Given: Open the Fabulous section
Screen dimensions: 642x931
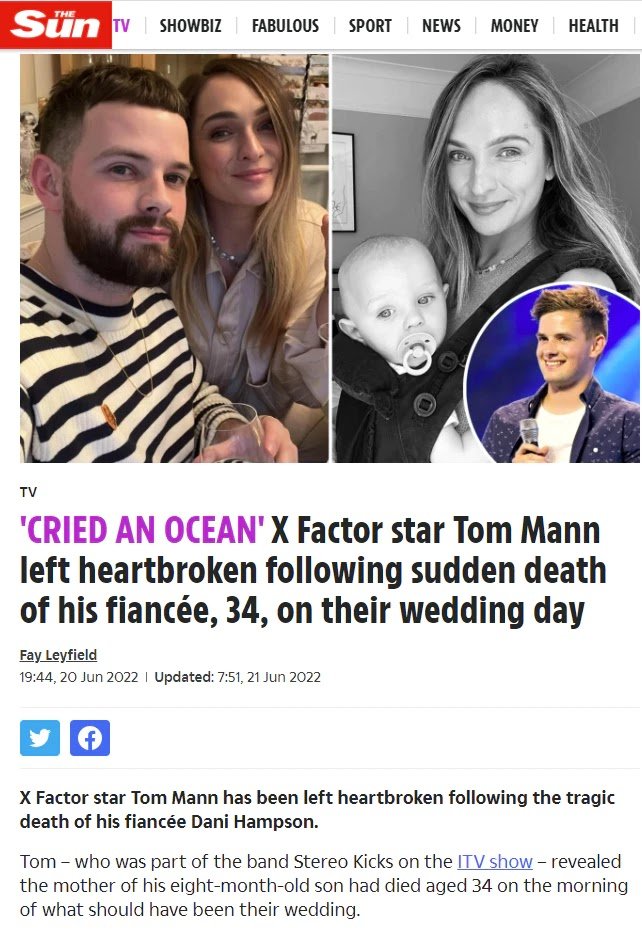Looking at the screenshot, I should tap(285, 26).
